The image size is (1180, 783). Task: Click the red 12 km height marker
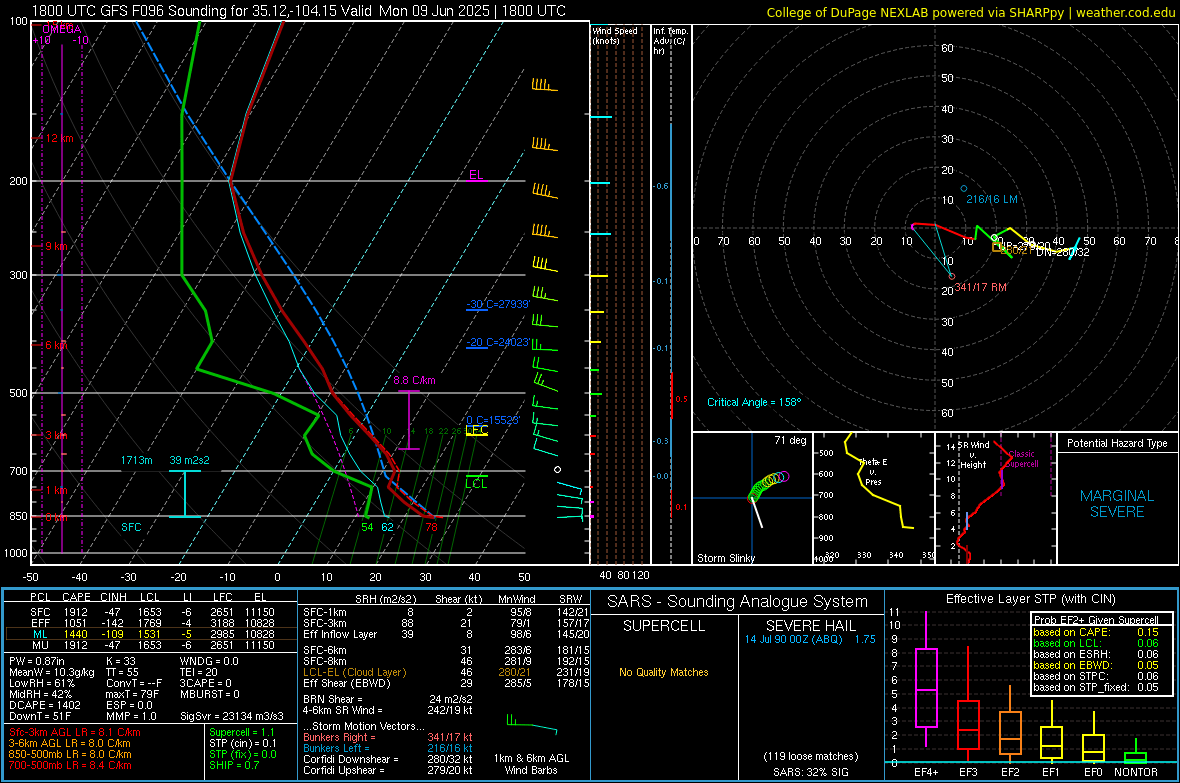click(60, 139)
